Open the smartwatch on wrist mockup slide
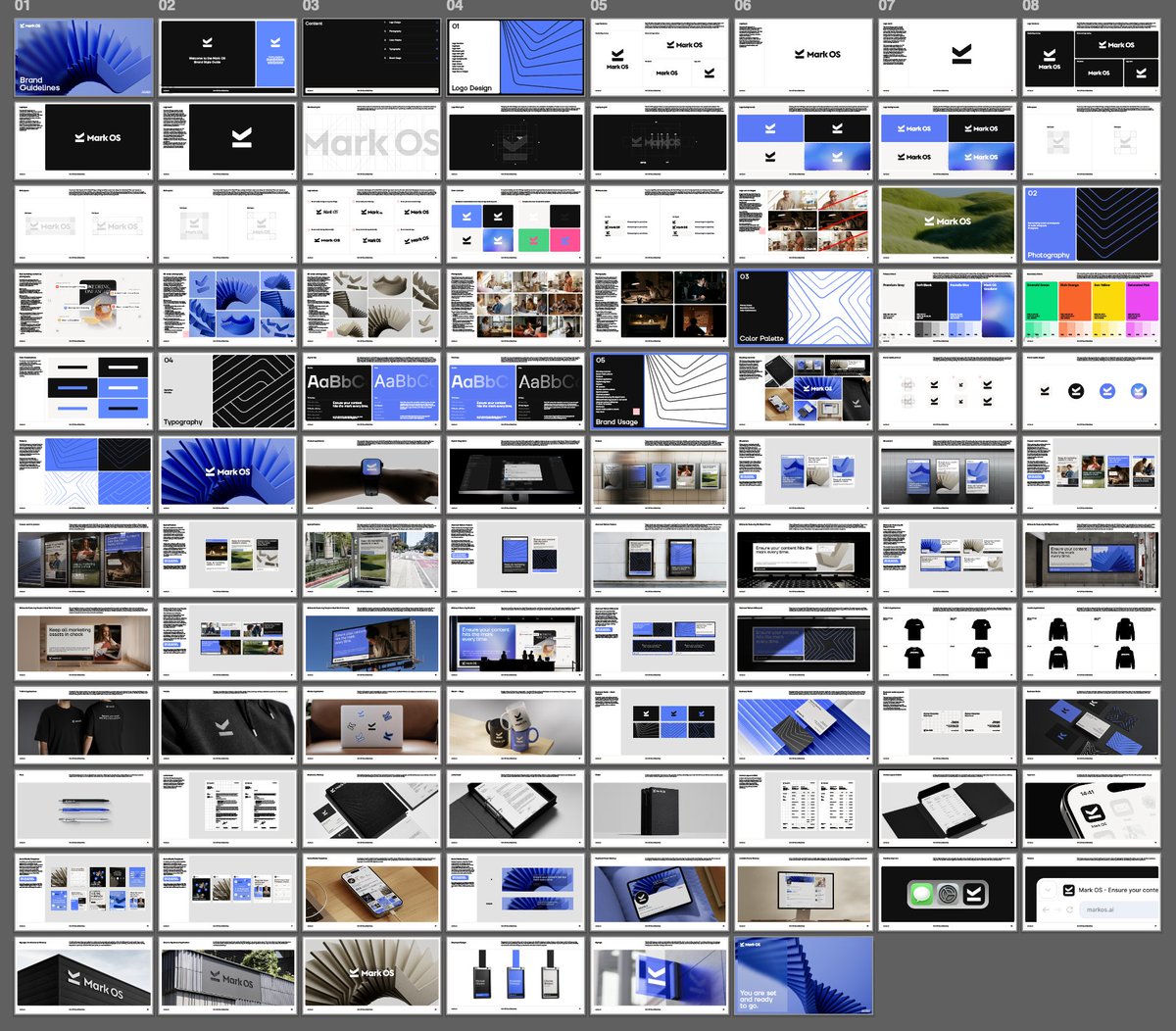1176x1031 pixels. [371, 474]
